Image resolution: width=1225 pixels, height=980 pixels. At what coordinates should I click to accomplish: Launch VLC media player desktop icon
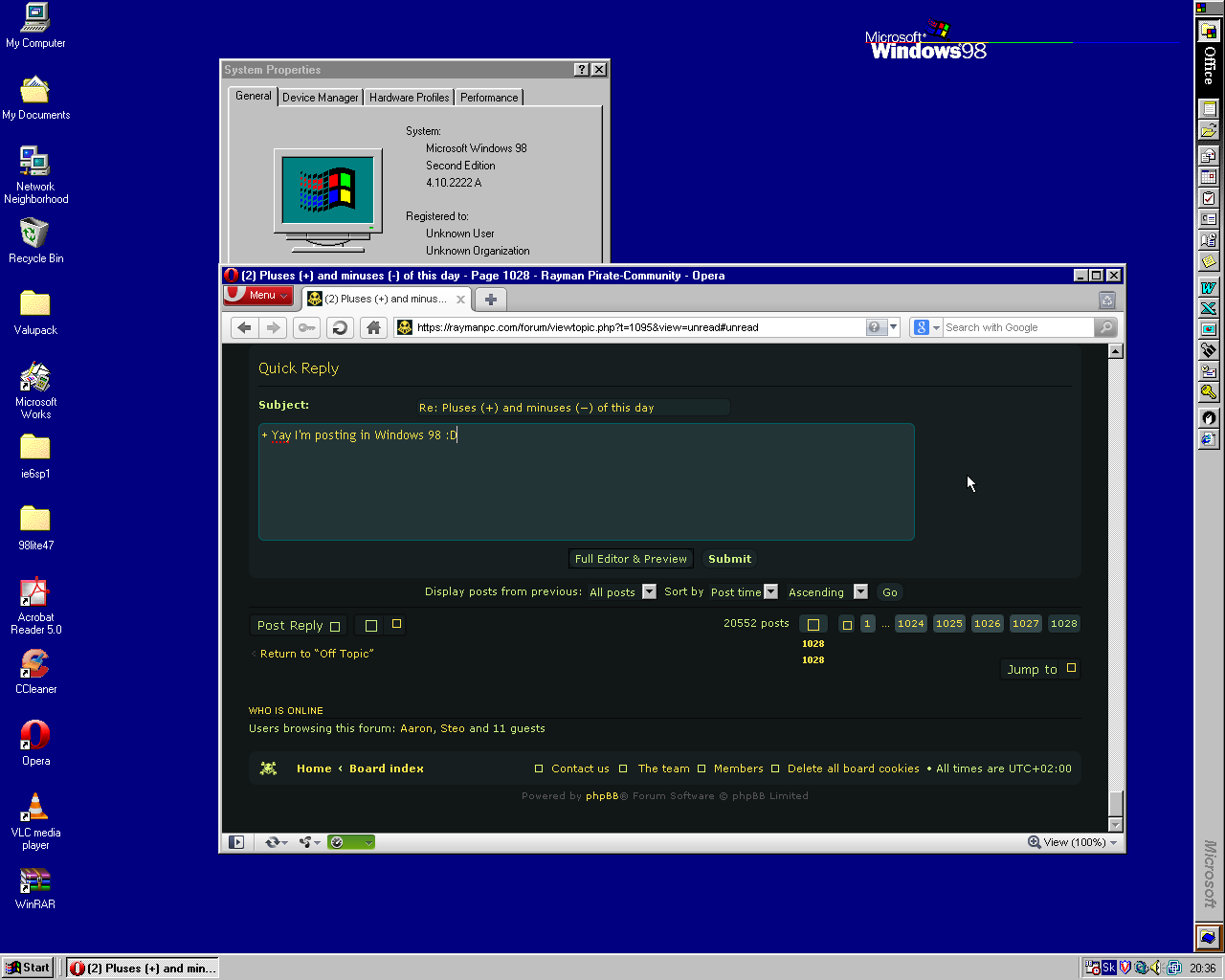click(x=35, y=821)
